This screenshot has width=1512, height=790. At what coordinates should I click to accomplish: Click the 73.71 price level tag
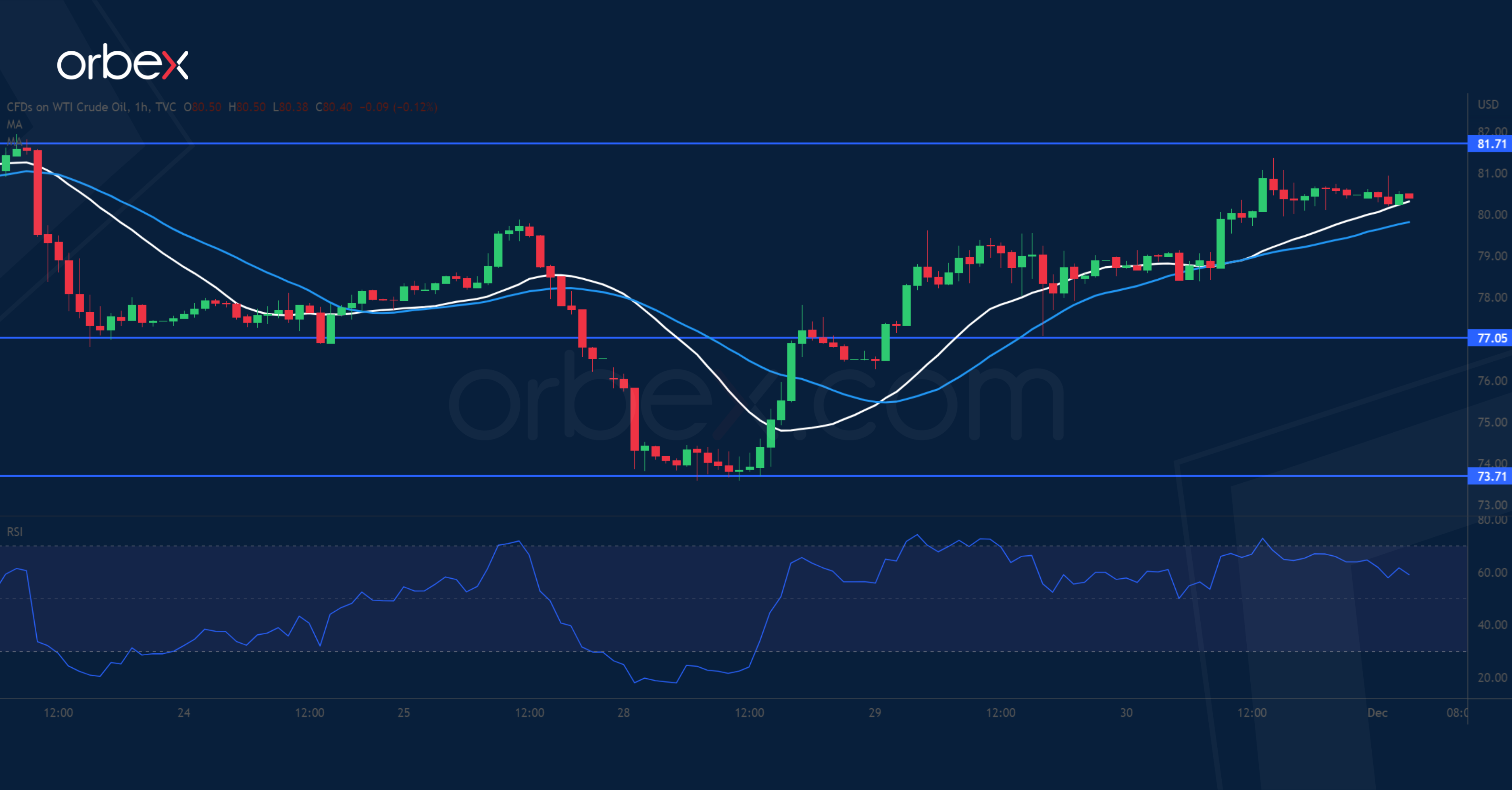pos(1491,476)
